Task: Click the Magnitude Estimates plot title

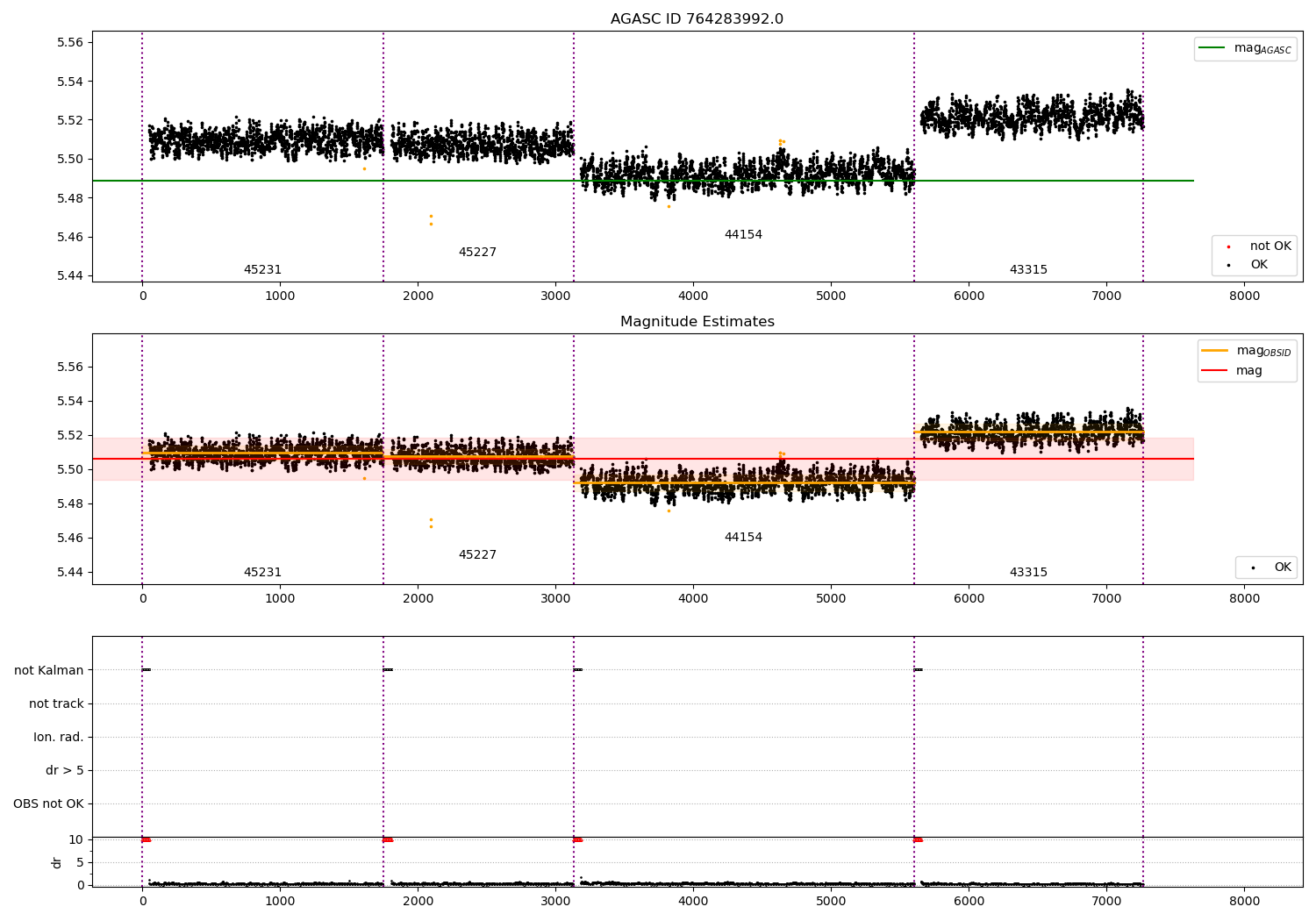Action: [x=697, y=322]
